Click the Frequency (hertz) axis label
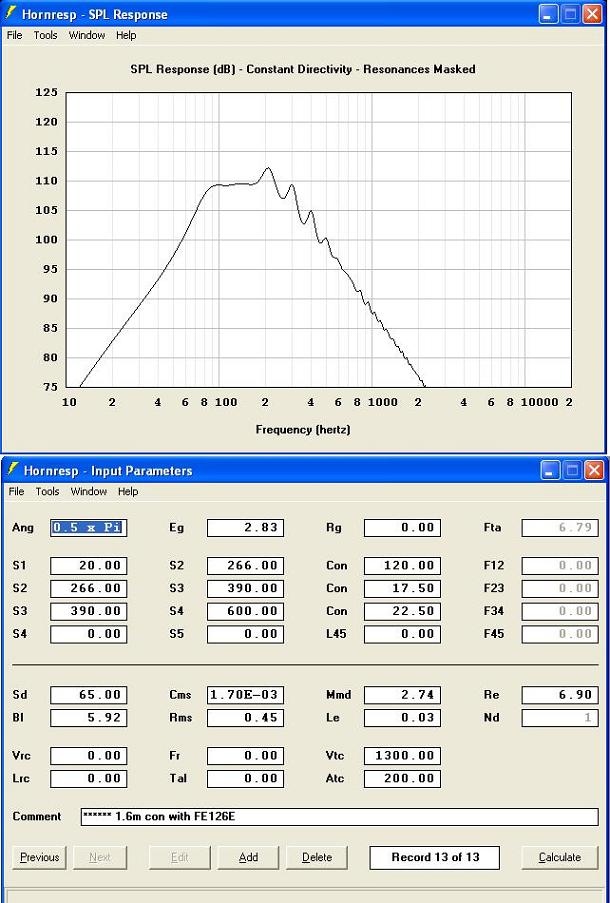The height and width of the screenshot is (903, 610). point(303,429)
